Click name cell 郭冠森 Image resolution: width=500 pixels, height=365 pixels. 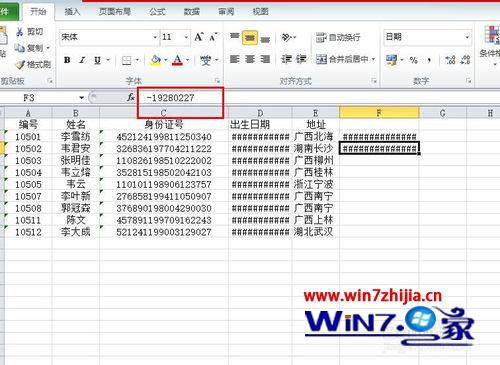click(76, 208)
